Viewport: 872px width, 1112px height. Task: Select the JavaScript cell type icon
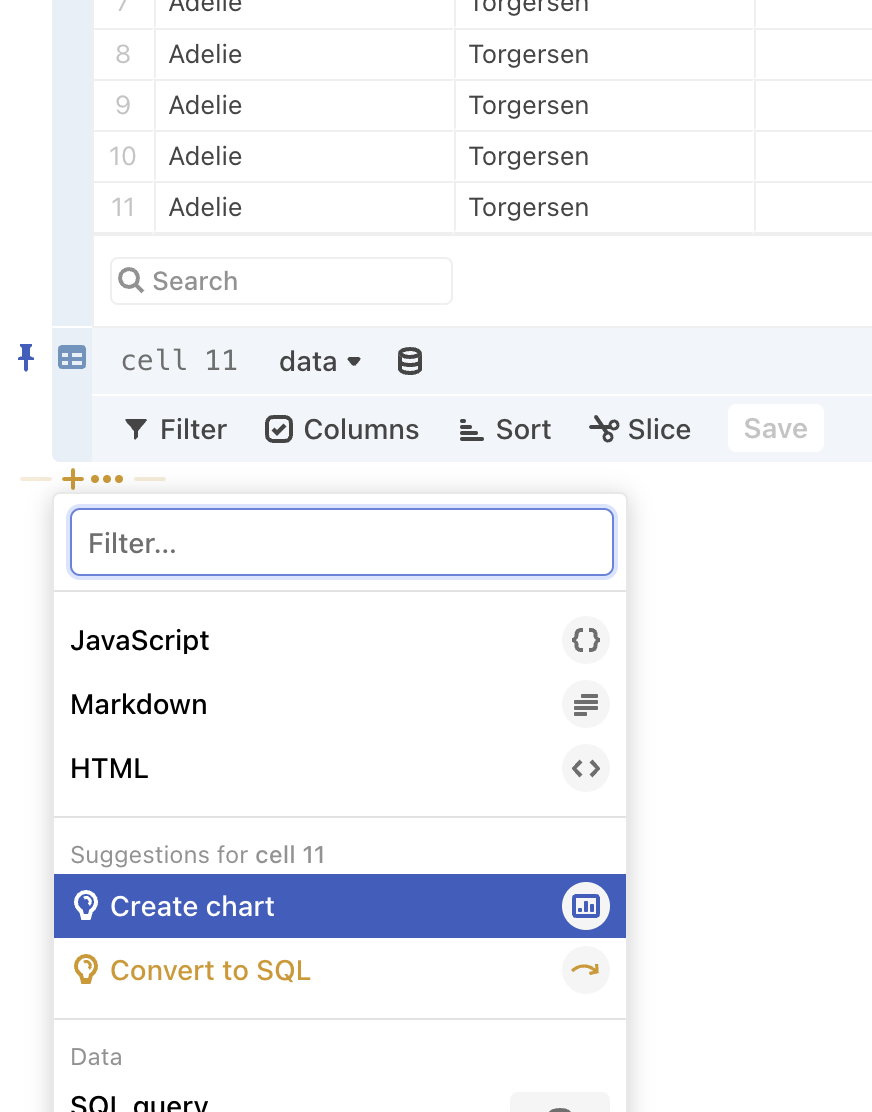click(585, 640)
